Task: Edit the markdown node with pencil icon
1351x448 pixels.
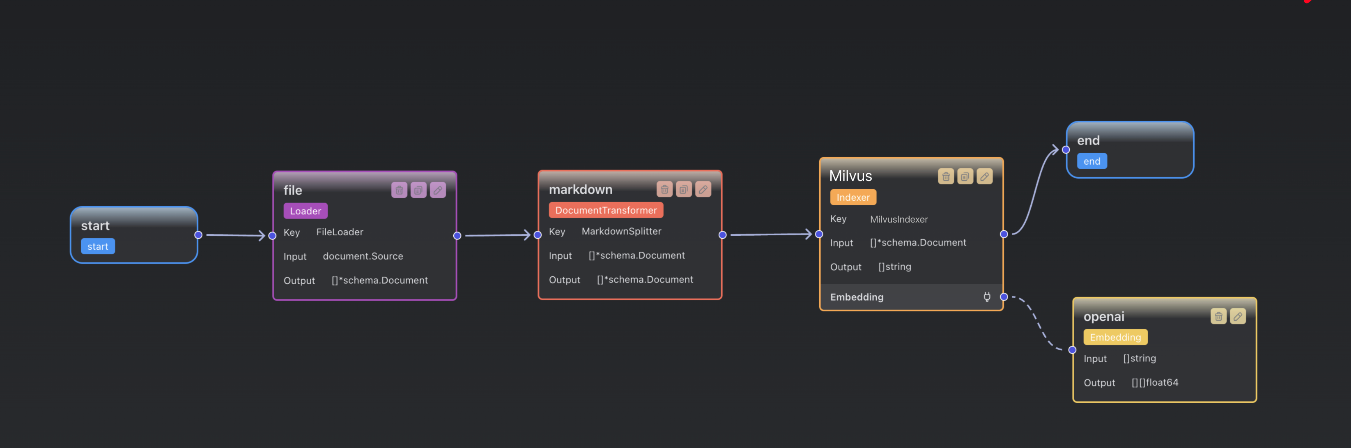Action: tap(703, 189)
